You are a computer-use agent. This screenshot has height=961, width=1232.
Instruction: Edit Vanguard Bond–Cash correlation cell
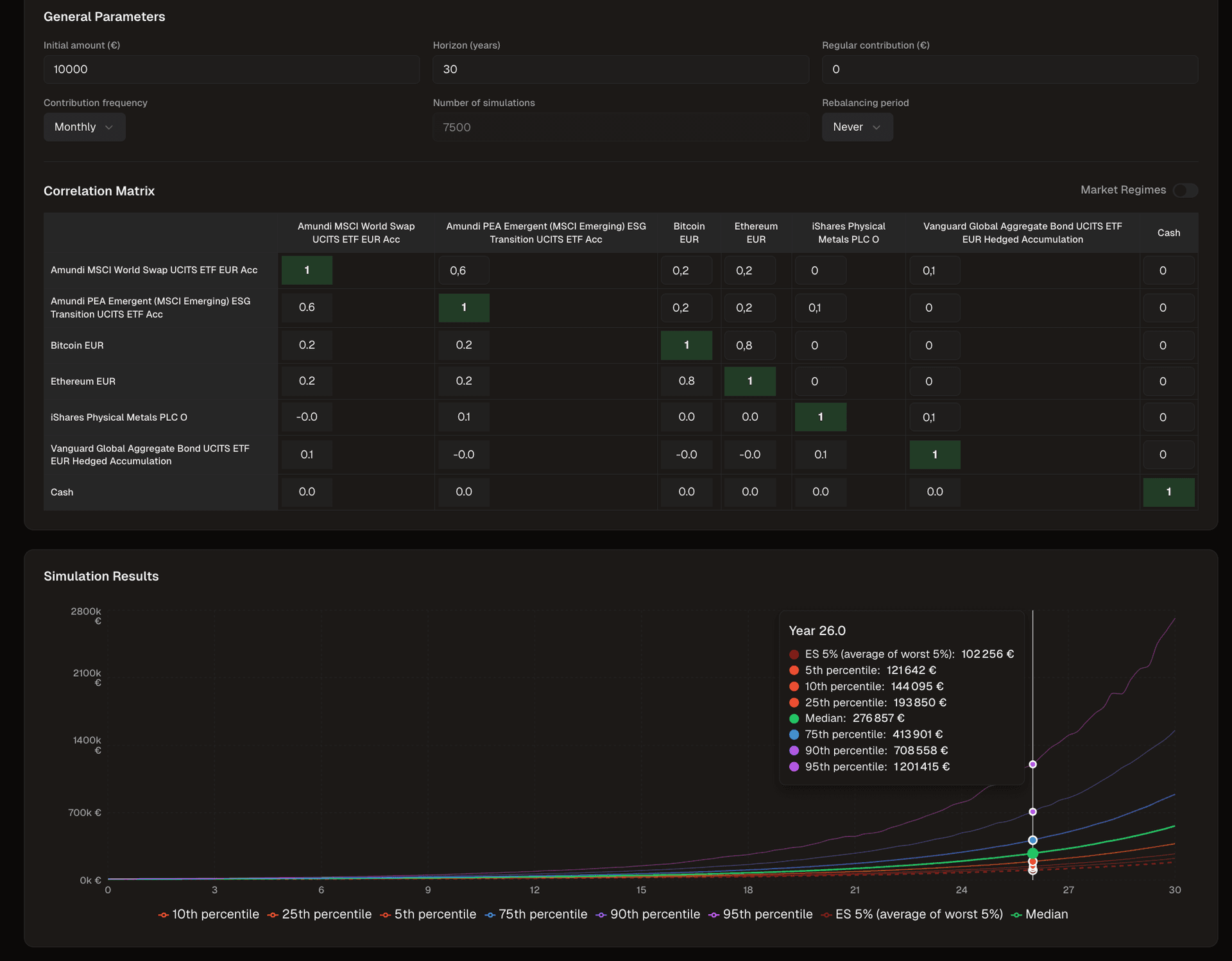(1168, 454)
